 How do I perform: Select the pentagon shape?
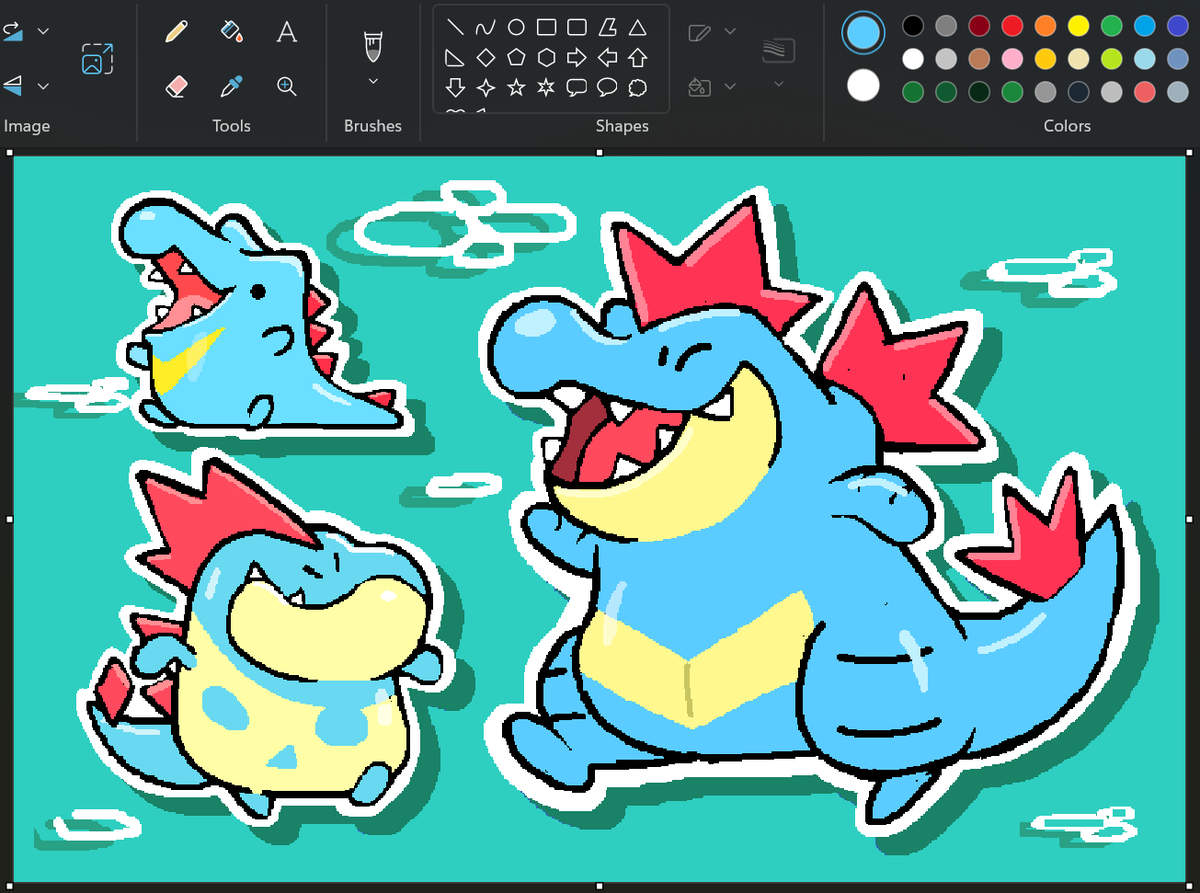515,58
